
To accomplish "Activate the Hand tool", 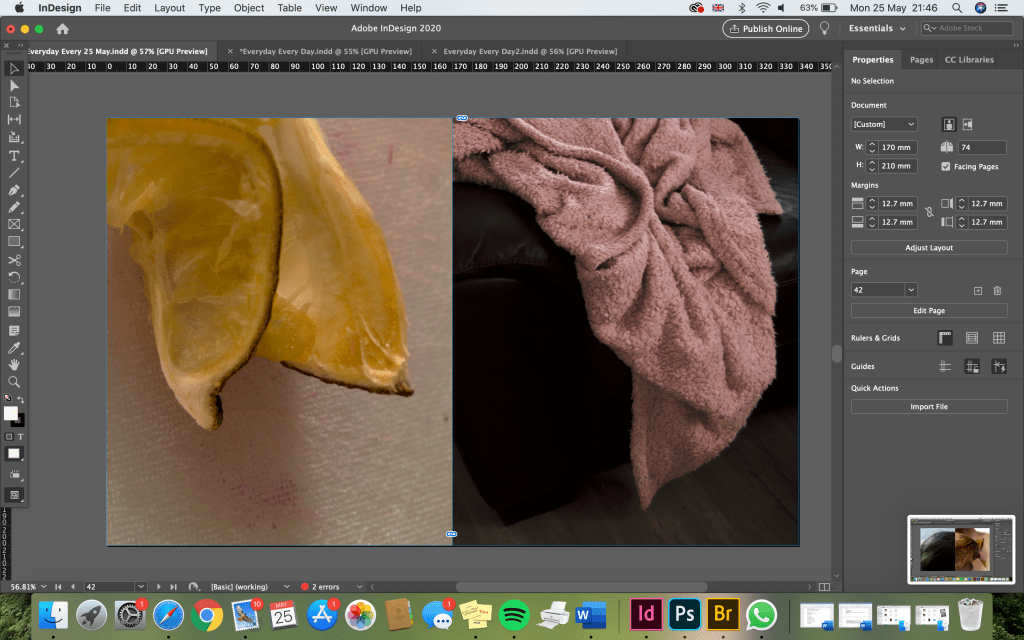I will click(x=14, y=364).
